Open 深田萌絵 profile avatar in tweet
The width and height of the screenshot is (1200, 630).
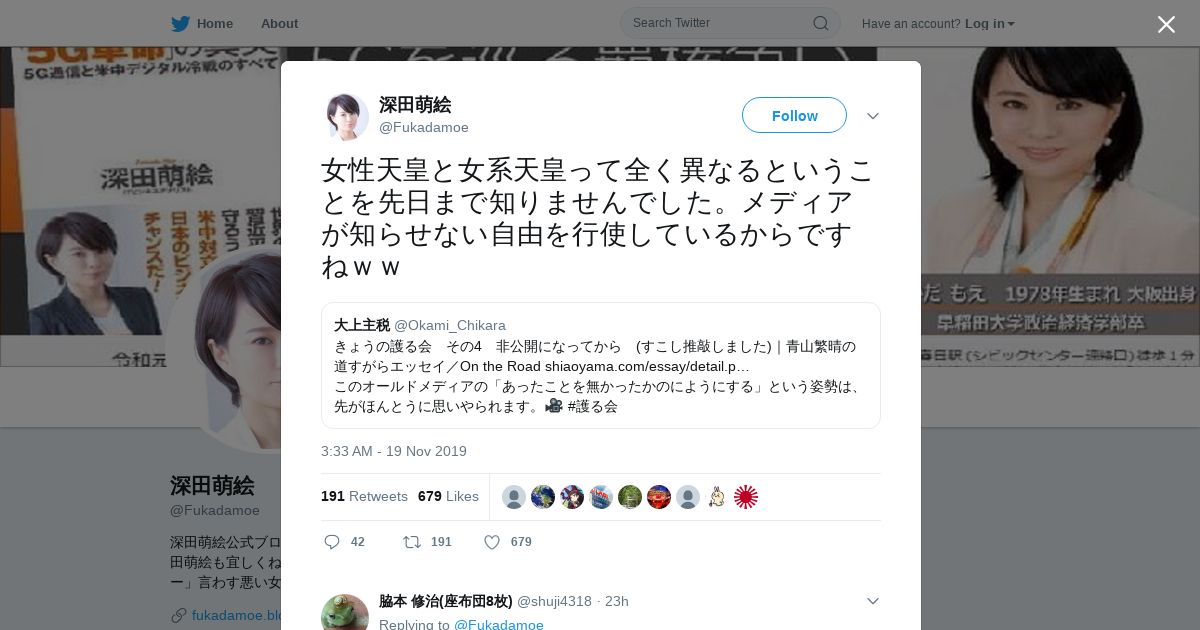345,116
